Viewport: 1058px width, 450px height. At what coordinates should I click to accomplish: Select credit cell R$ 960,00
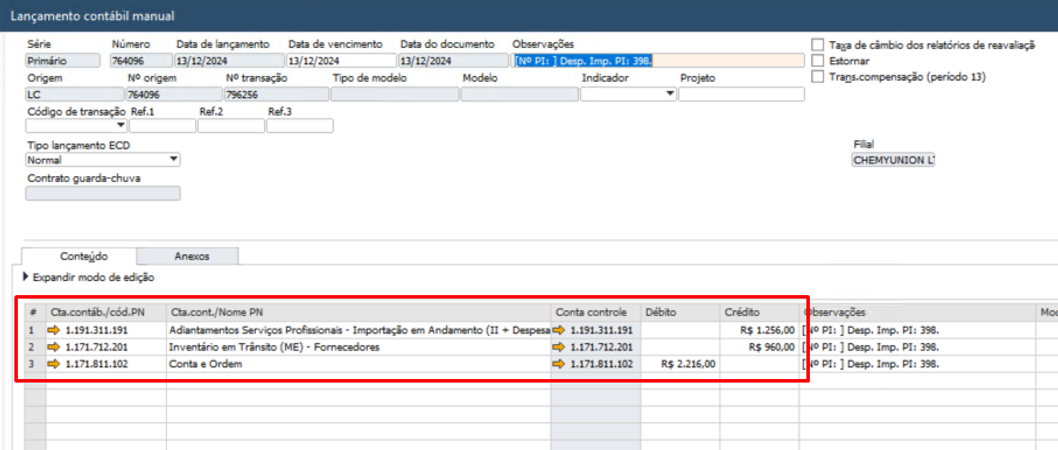[760, 347]
